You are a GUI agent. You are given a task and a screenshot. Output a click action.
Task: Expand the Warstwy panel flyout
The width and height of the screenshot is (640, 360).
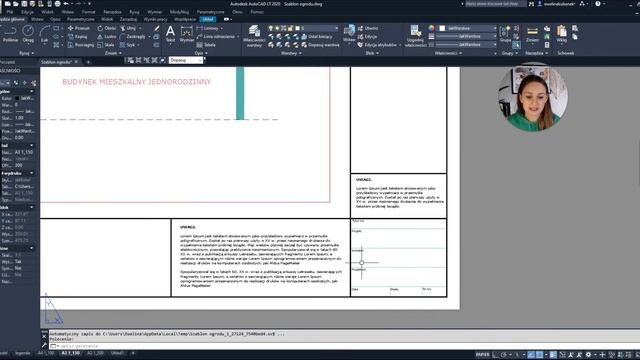tap(291, 53)
